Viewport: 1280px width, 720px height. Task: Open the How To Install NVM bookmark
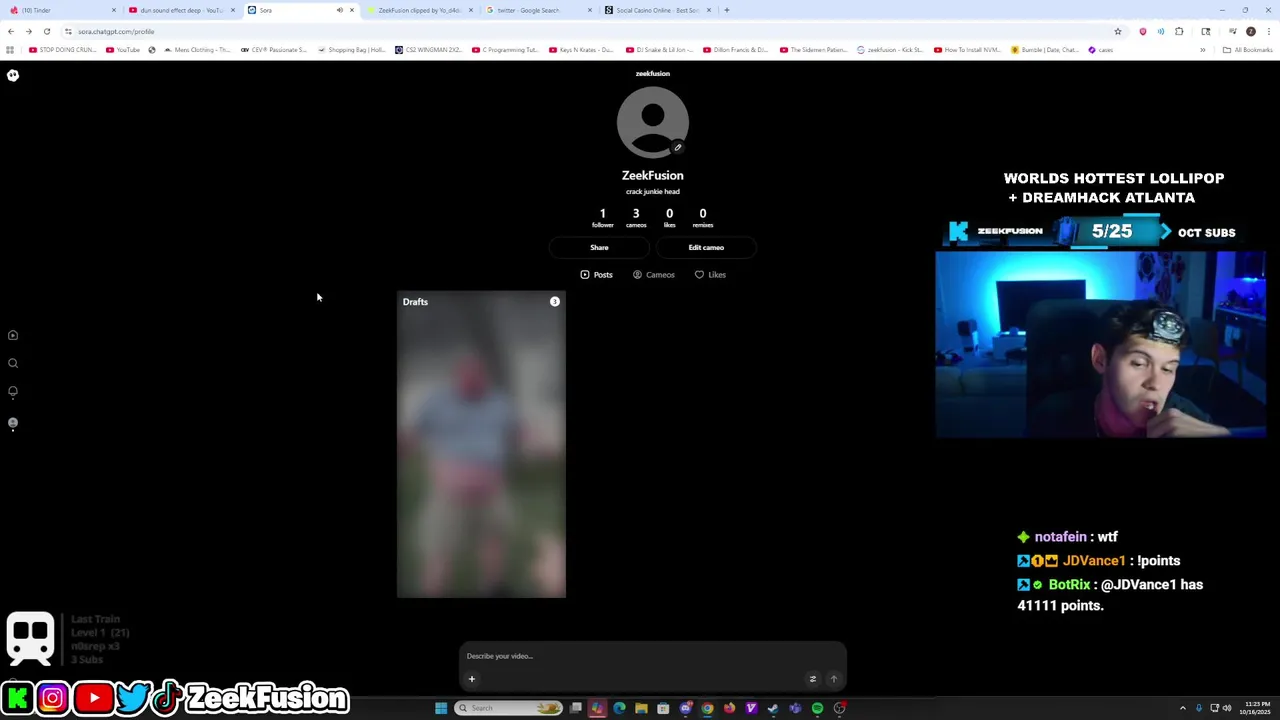coord(967,50)
